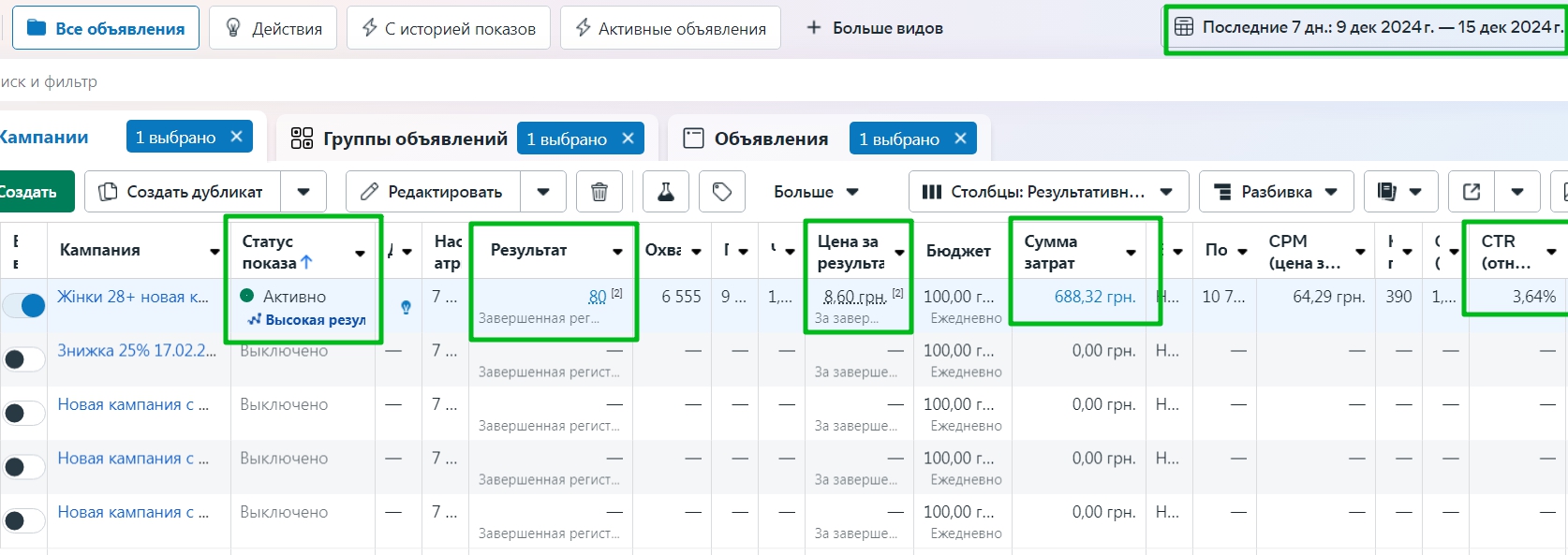This screenshot has width=1568, height=555.
Task: Click the Редактировать button
Action: [434, 192]
